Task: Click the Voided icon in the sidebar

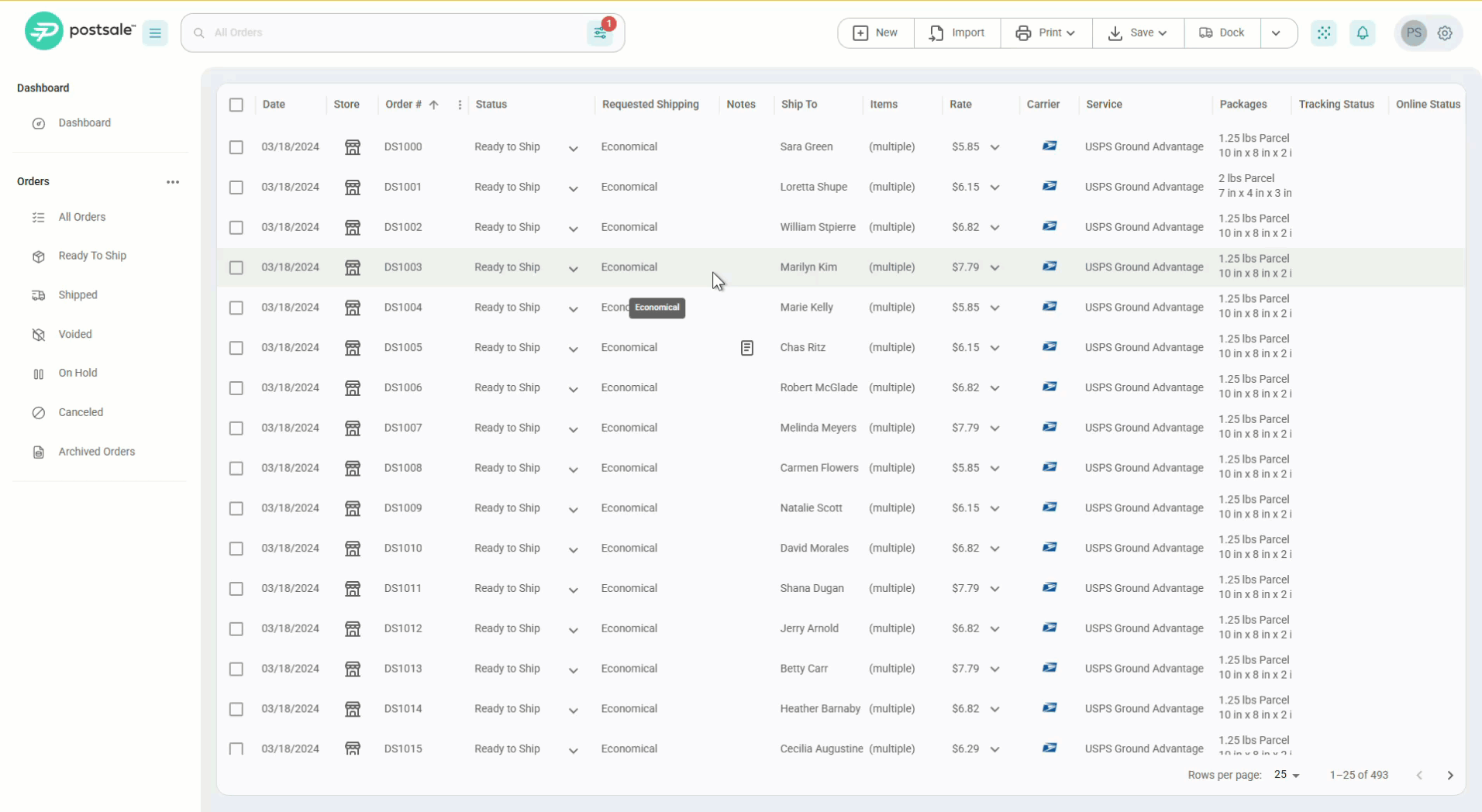Action: [38, 334]
